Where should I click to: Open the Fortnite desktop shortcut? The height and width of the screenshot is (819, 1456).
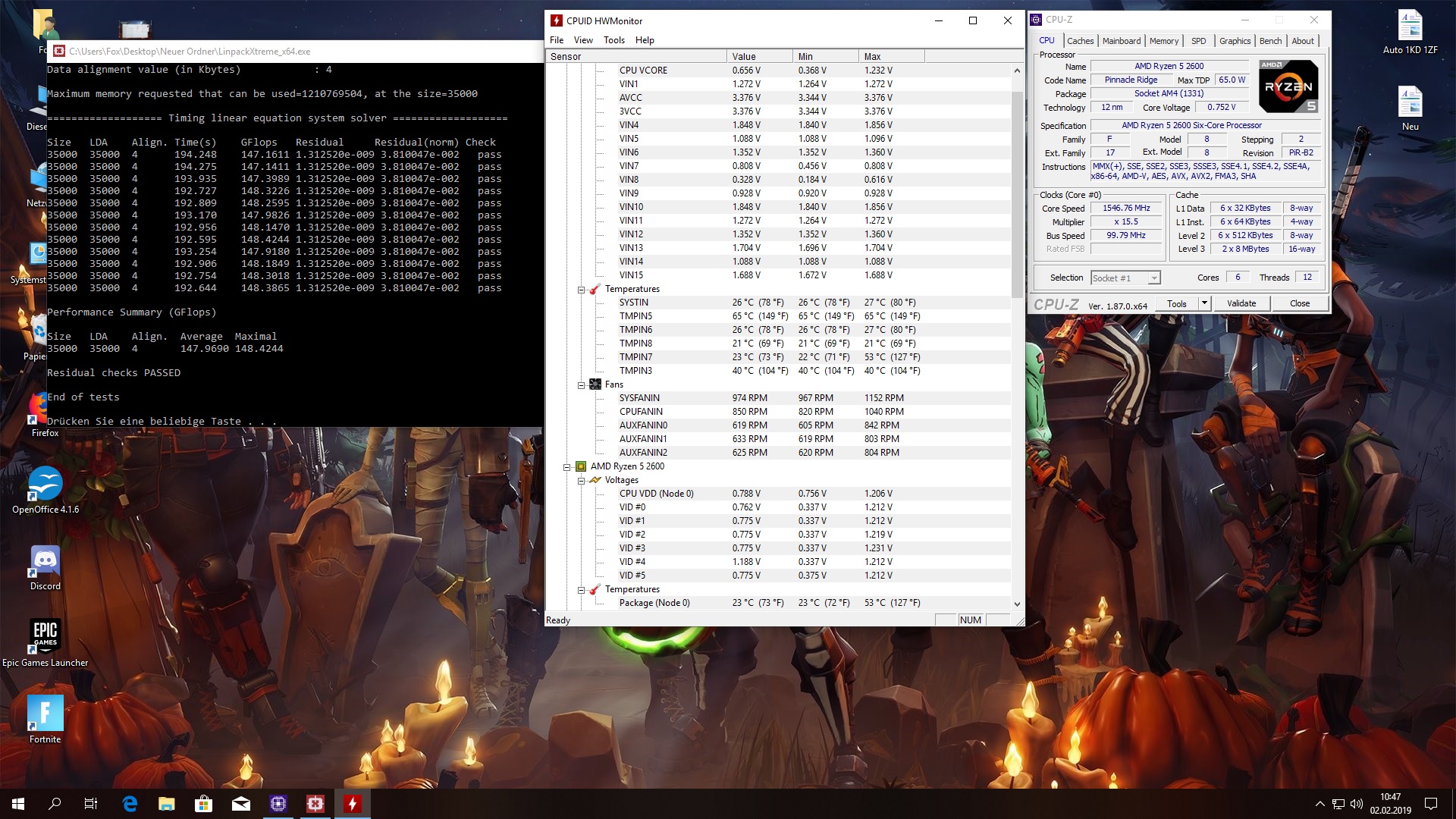point(45,714)
